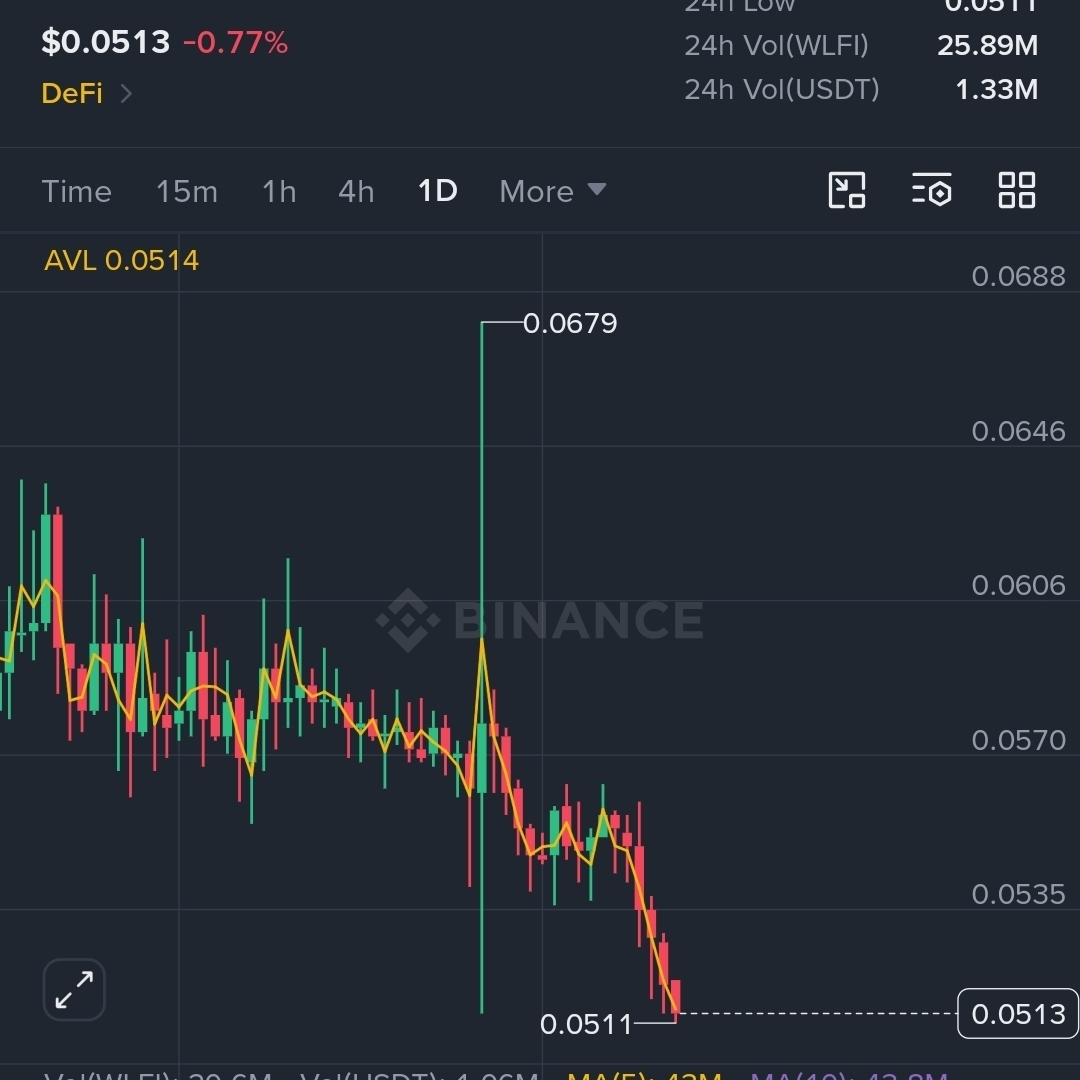Open the DeFi category chevron
The height and width of the screenshot is (1080, 1080).
point(126,93)
